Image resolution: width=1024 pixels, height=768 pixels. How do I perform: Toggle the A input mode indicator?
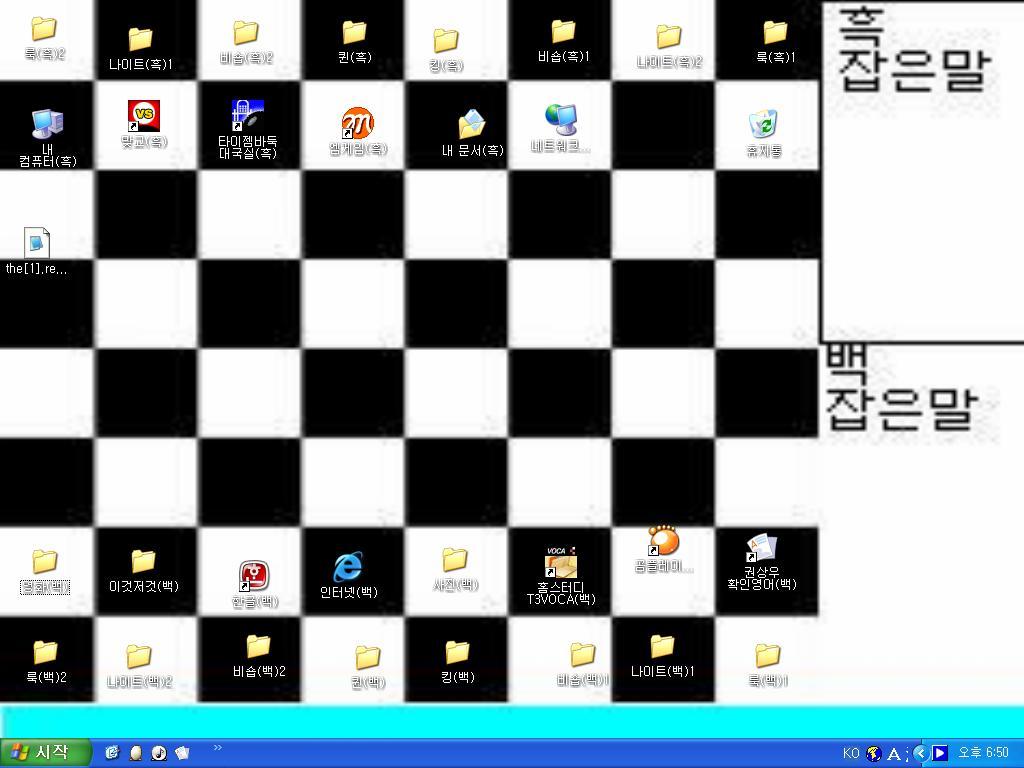[894, 754]
